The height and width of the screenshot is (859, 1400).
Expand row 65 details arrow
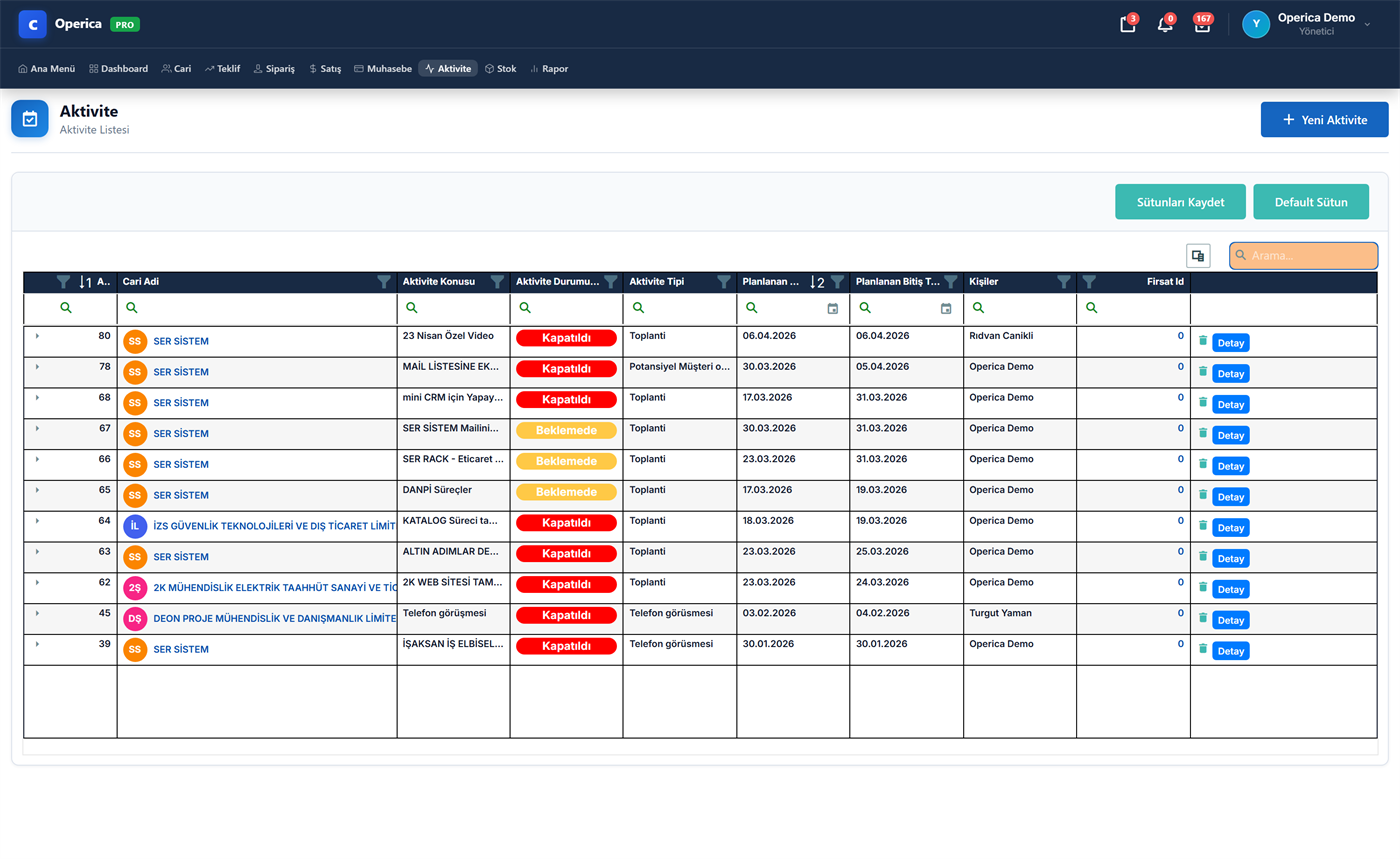tap(37, 490)
